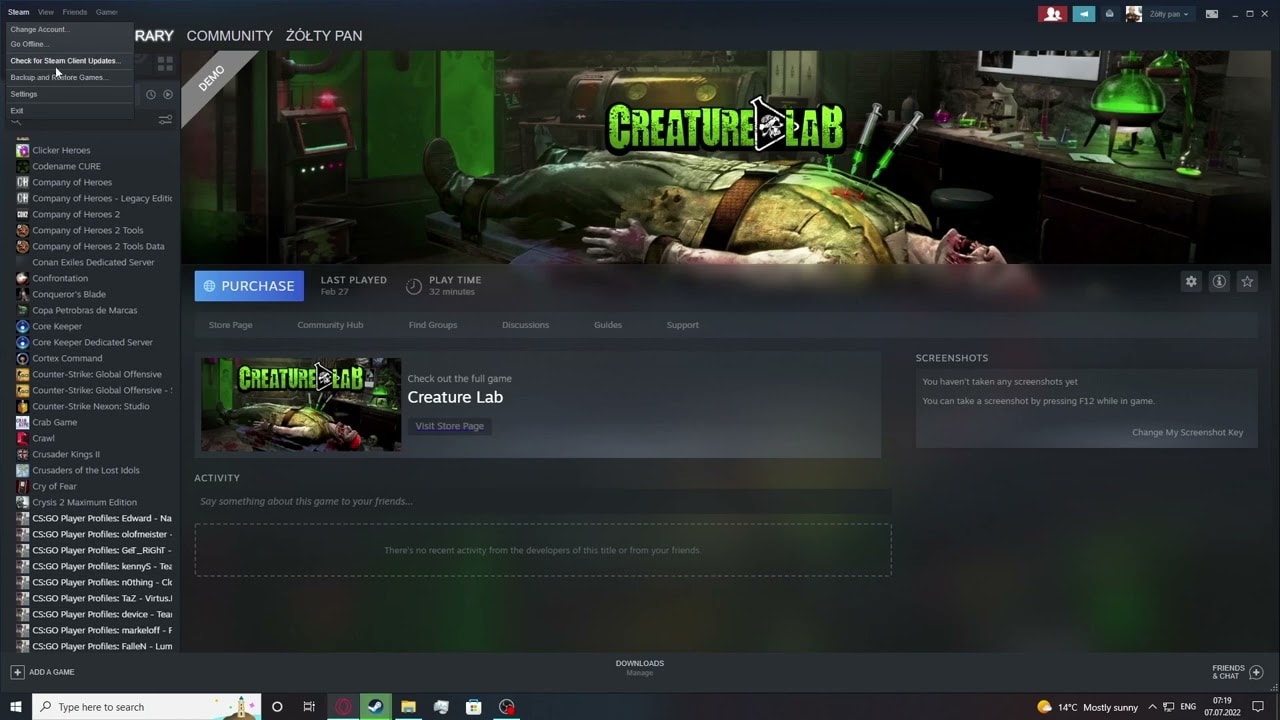1280x720 pixels.
Task: Open the Store Page game link
Action: tap(230, 325)
